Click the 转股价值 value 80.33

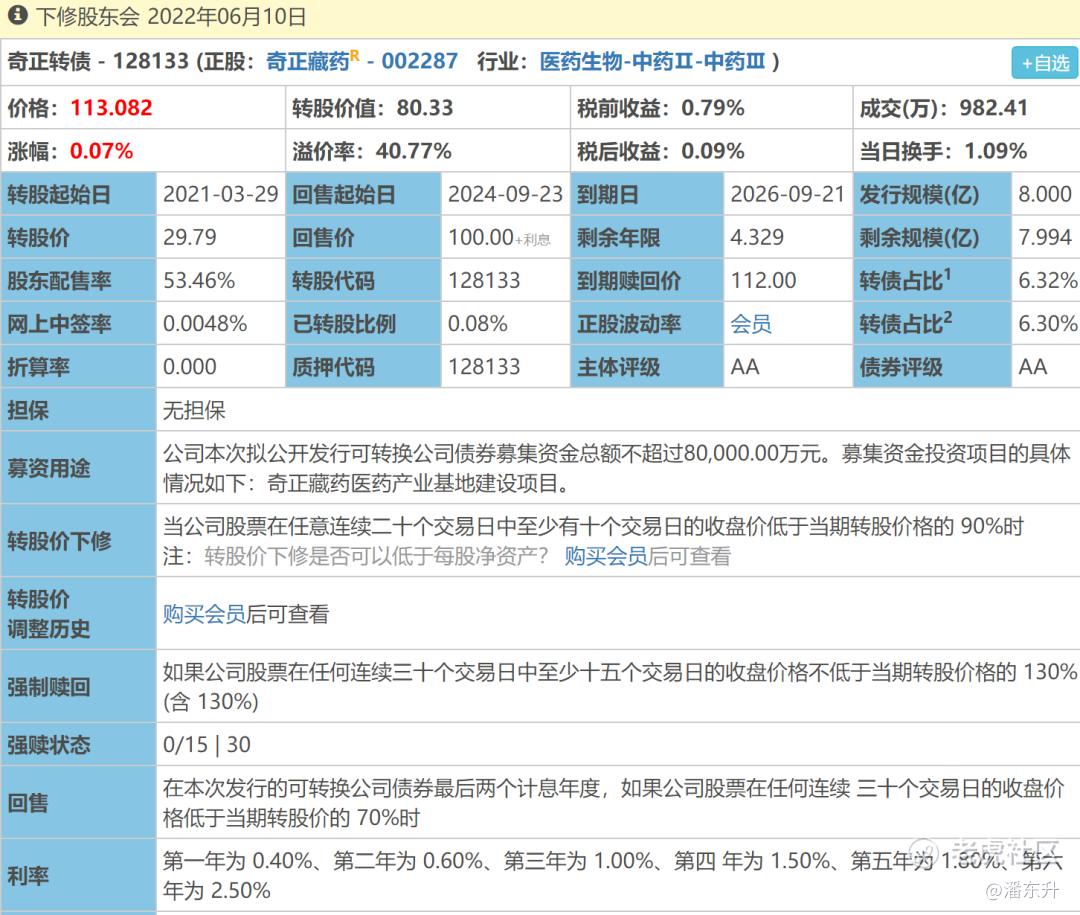point(425,107)
